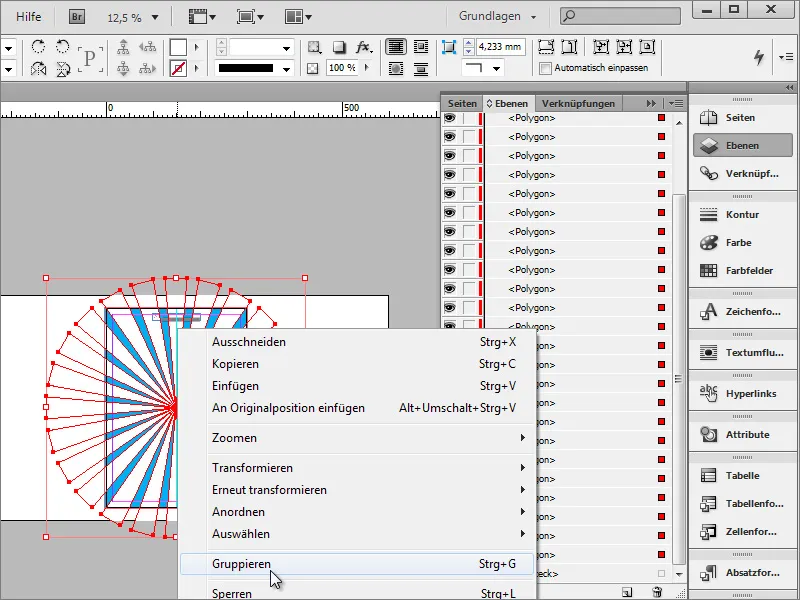Screen dimensions: 800x600
Task: Open the Zellenfor... panel
Action: (x=742, y=532)
